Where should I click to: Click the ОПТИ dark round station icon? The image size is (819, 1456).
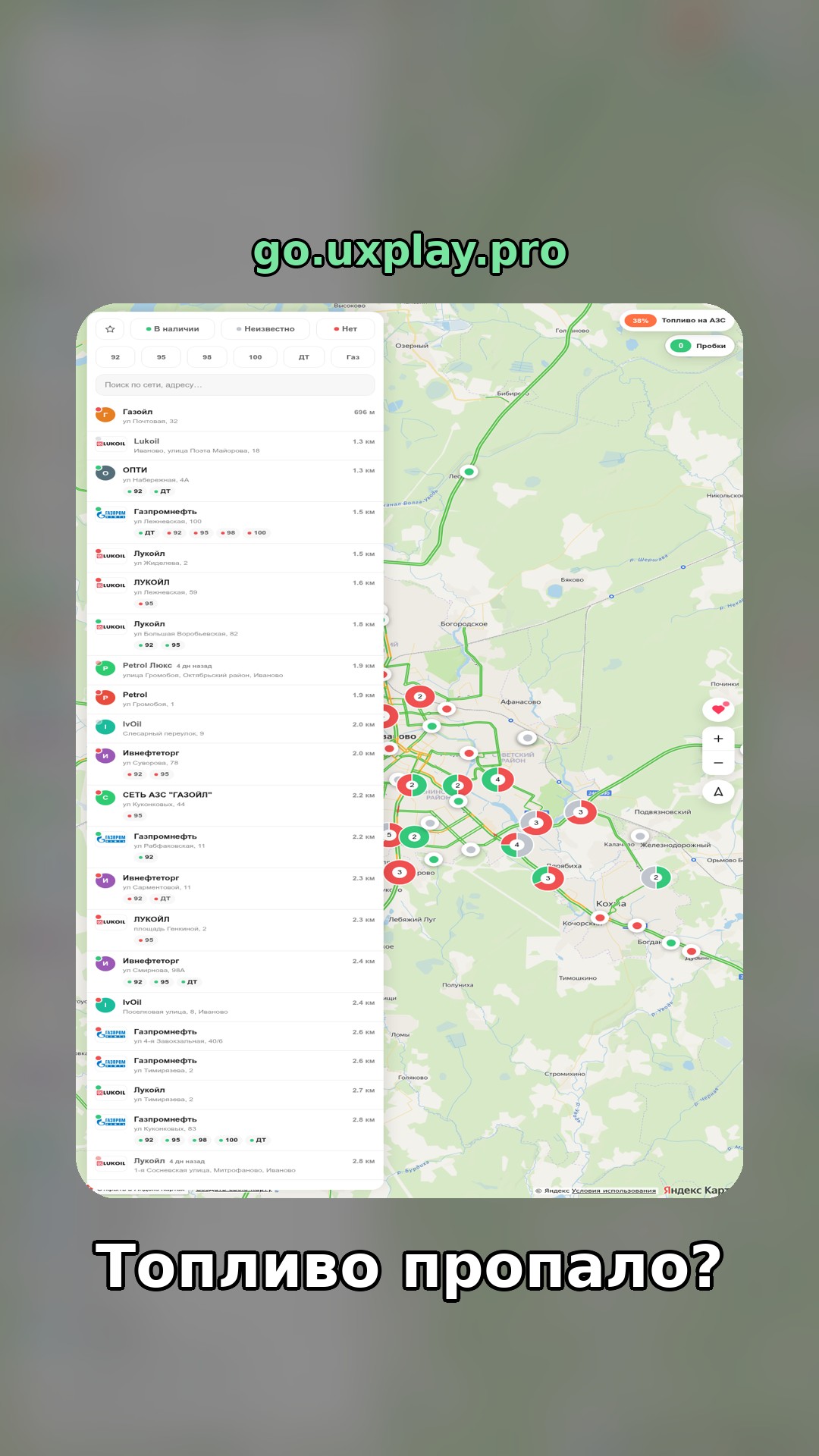click(105, 473)
